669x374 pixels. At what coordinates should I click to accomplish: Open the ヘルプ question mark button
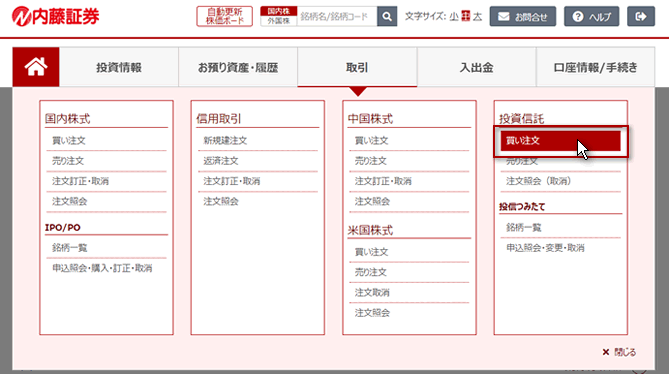[x=591, y=17]
